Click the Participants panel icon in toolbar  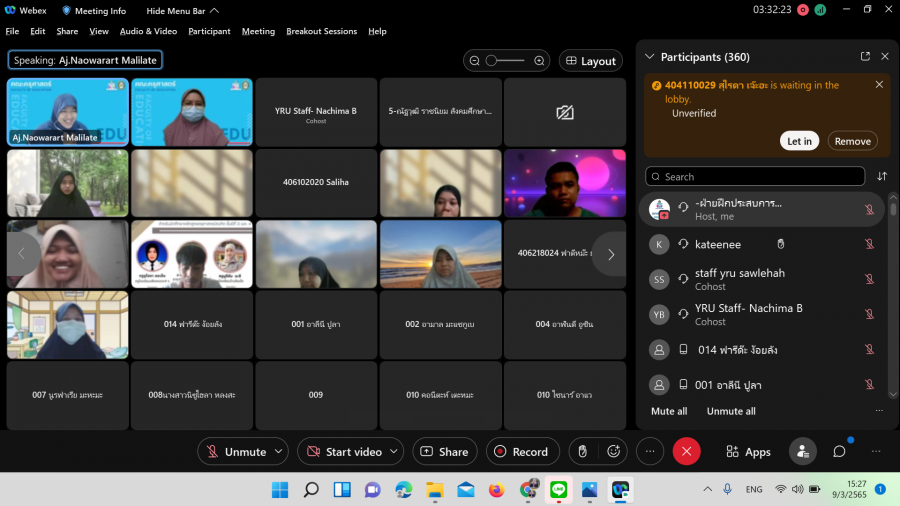802,451
